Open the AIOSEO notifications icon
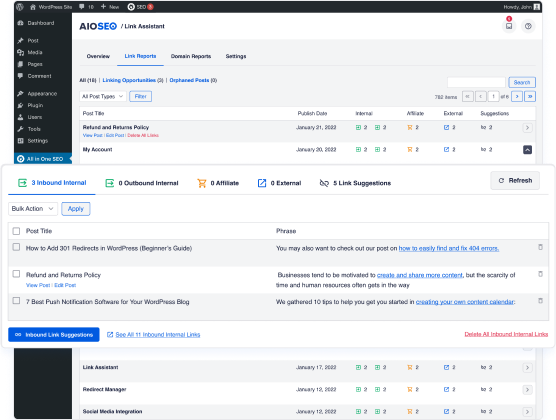Viewport: 556px width, 420px height. coord(509,26)
